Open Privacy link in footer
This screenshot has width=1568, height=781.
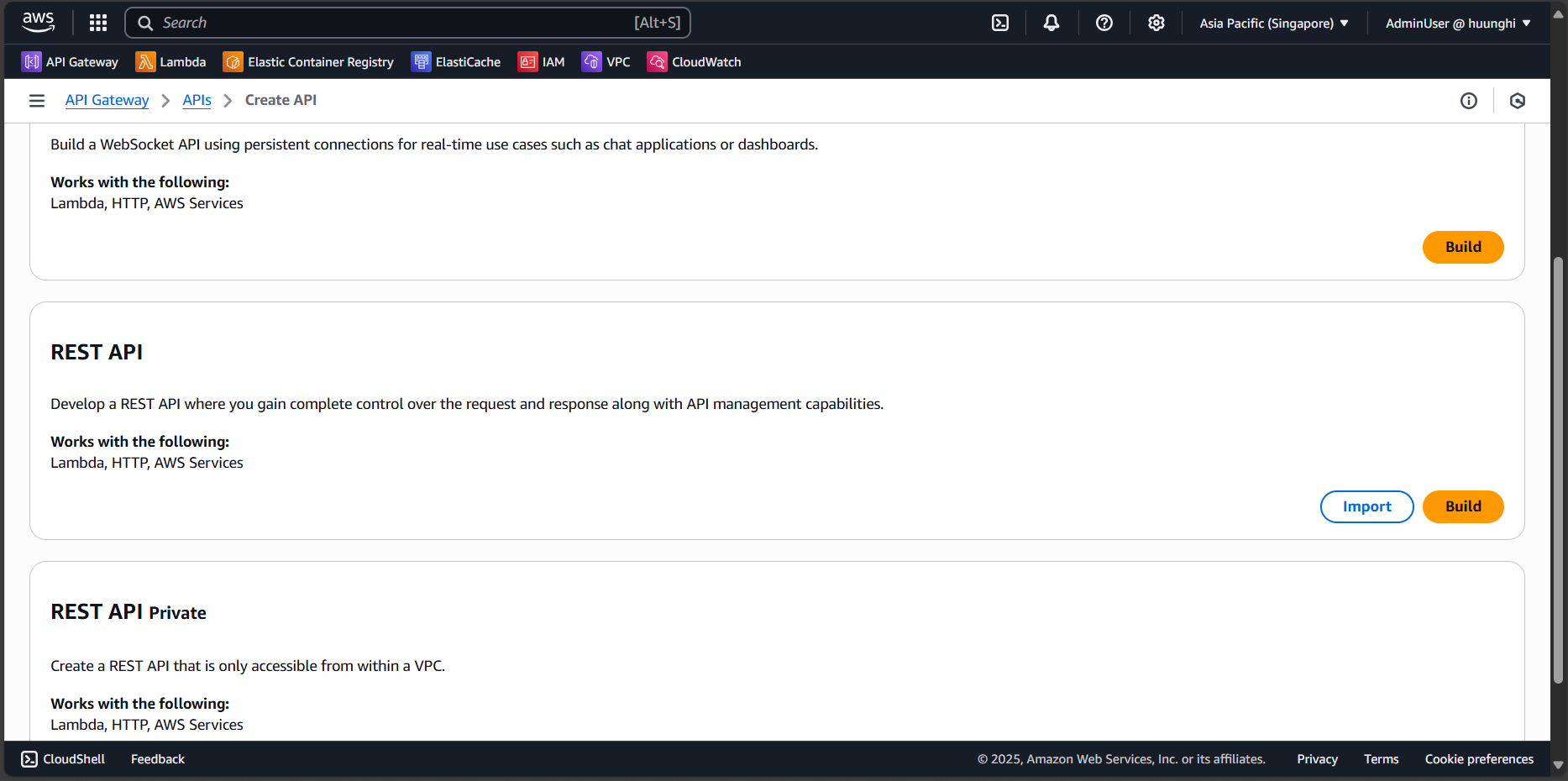[1318, 759]
